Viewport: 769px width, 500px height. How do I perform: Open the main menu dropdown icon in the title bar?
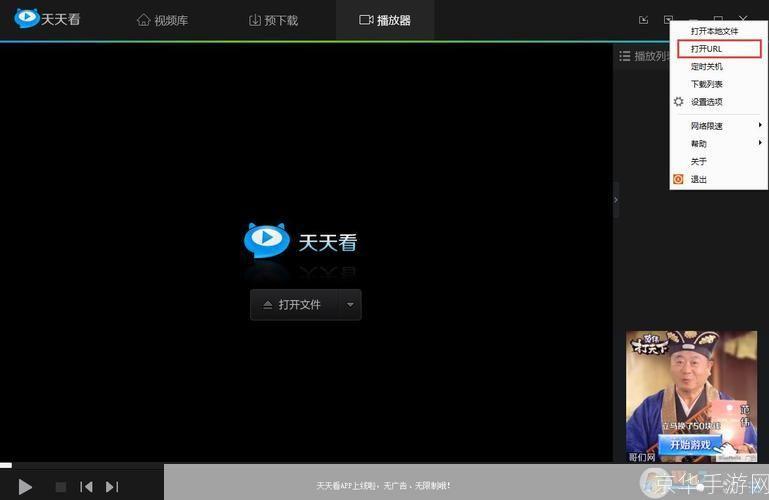(x=668, y=20)
